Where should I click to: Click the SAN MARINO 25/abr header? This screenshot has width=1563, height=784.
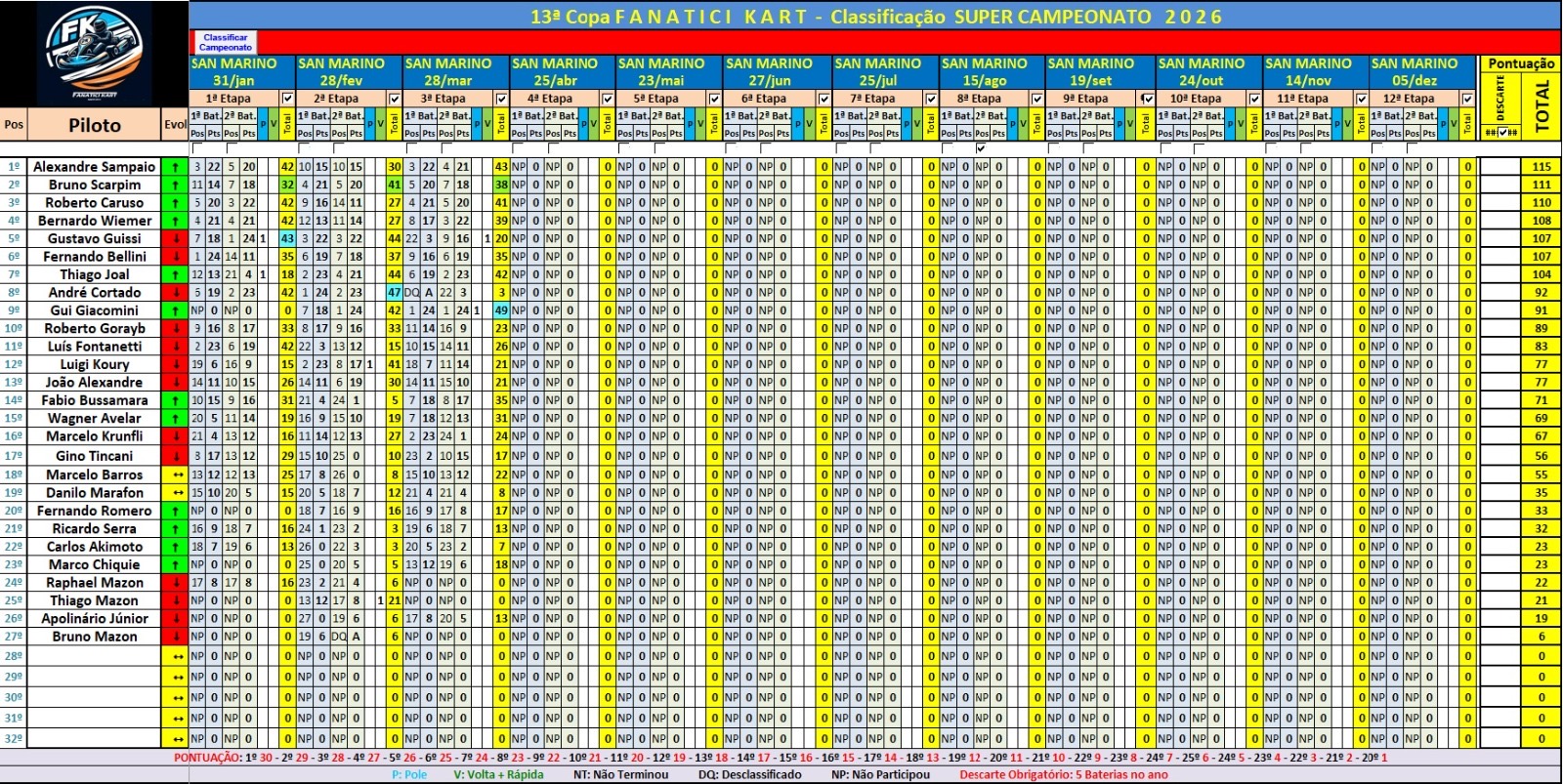[555, 72]
